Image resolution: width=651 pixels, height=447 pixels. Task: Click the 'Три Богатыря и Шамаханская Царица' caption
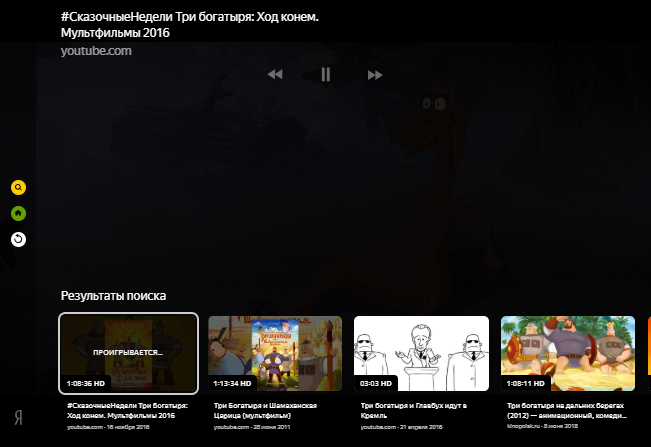click(266, 410)
